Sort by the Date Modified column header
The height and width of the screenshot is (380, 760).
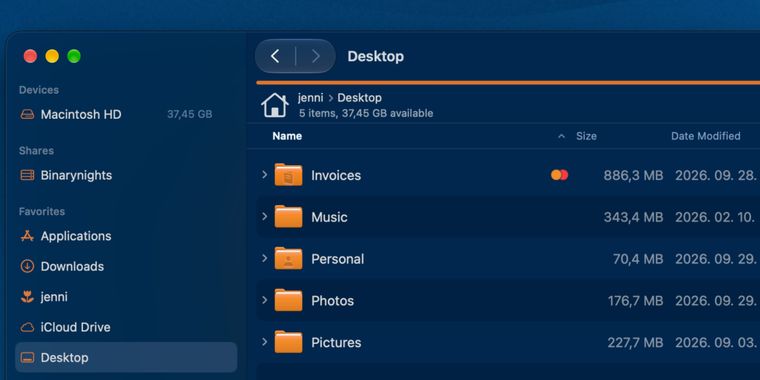pyautogui.click(x=705, y=136)
